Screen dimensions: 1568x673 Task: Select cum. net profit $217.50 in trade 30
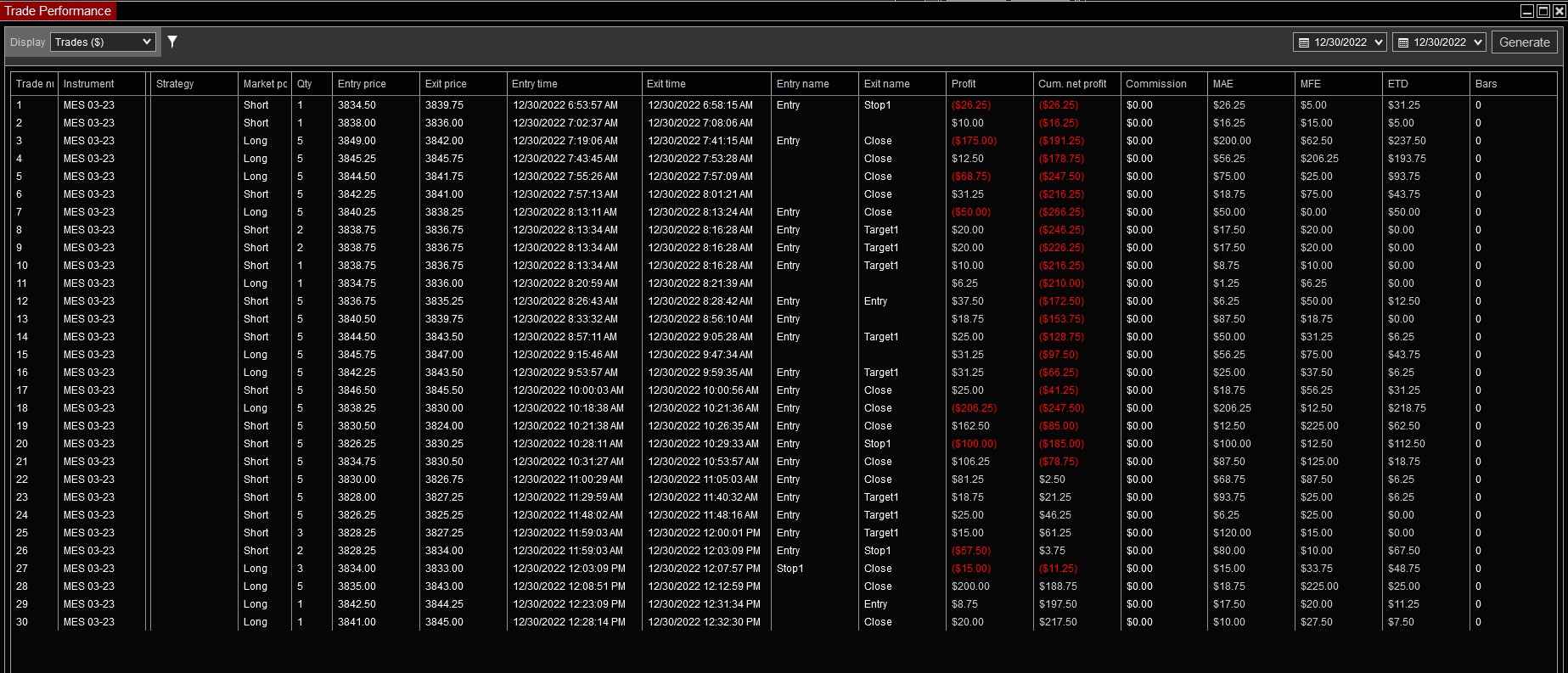(x=1058, y=622)
